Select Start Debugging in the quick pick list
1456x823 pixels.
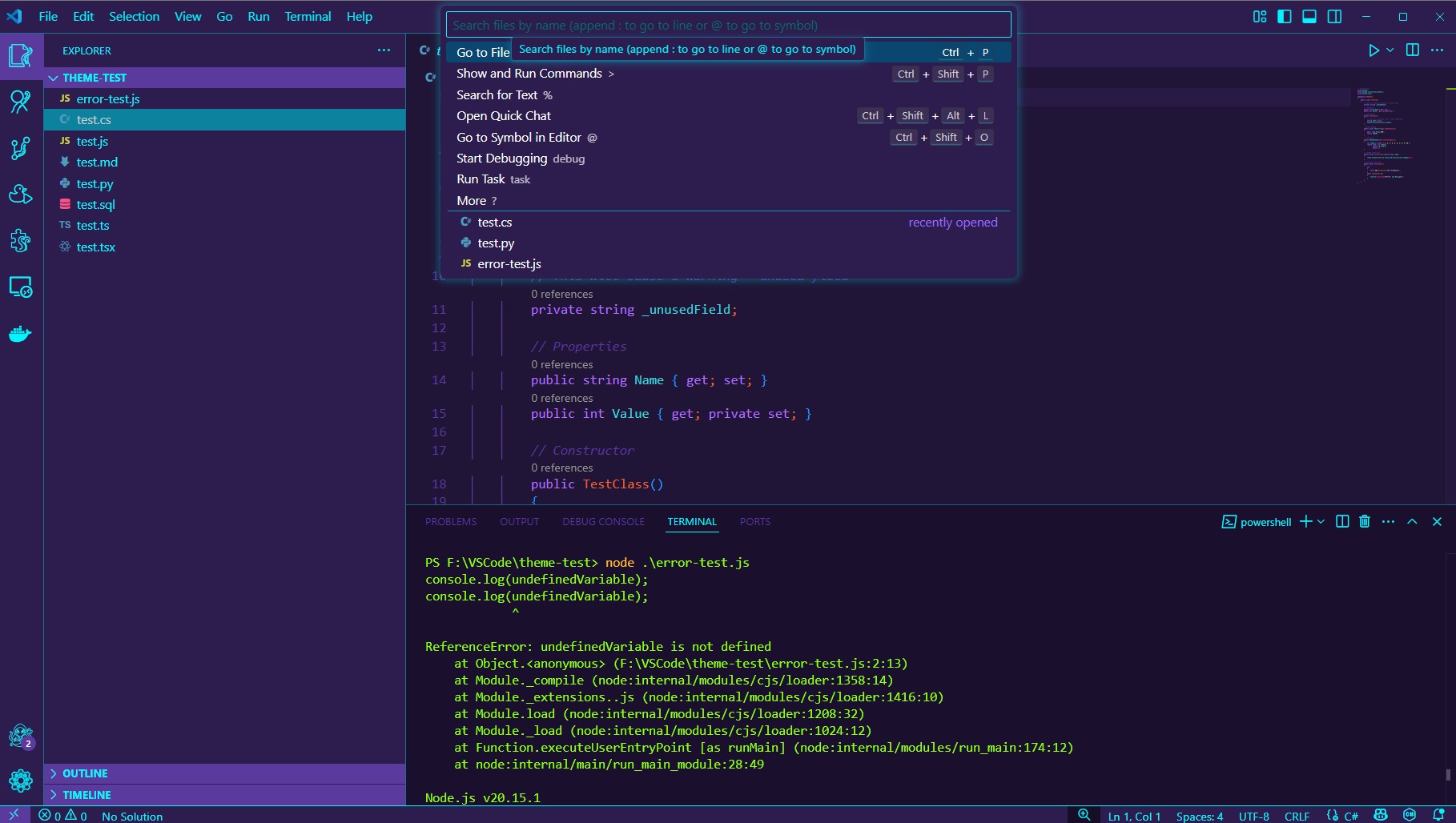pos(501,158)
